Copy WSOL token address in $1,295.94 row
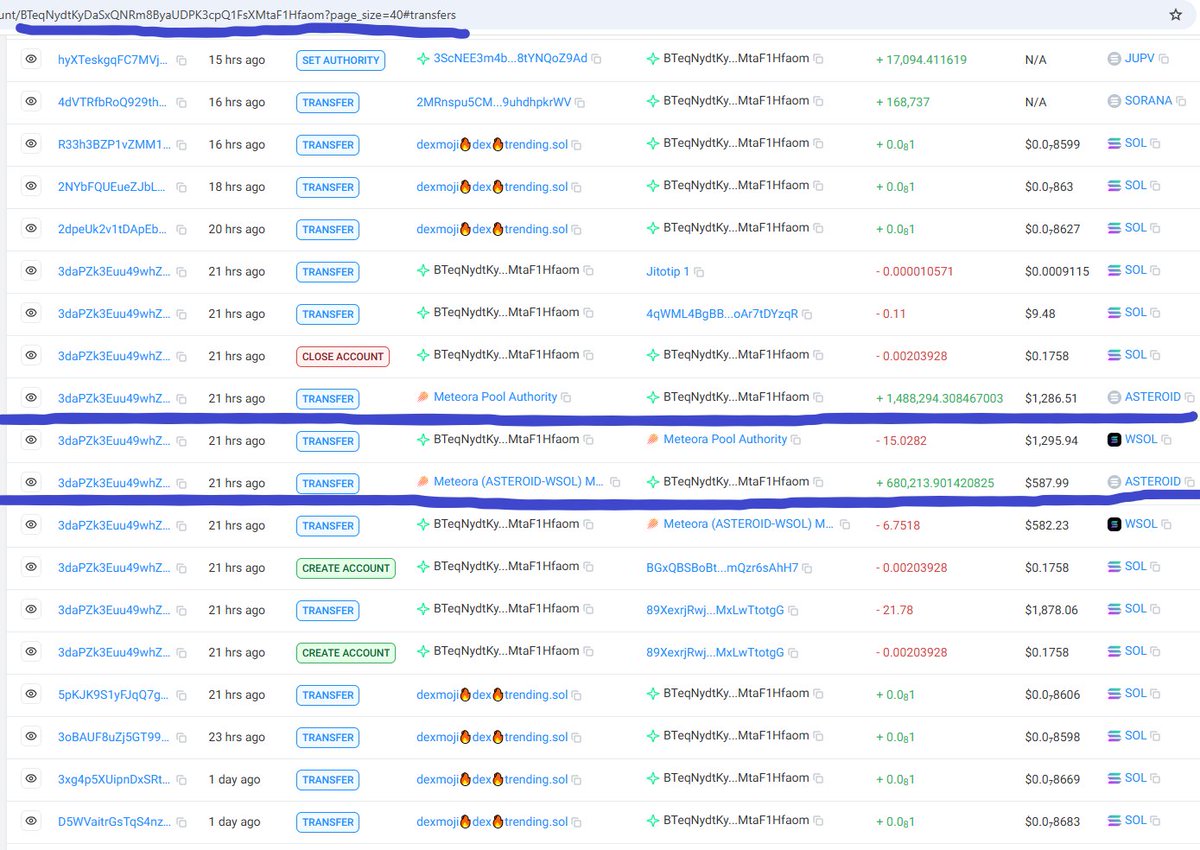The image size is (1200, 850). pyautogui.click(x=1166, y=441)
